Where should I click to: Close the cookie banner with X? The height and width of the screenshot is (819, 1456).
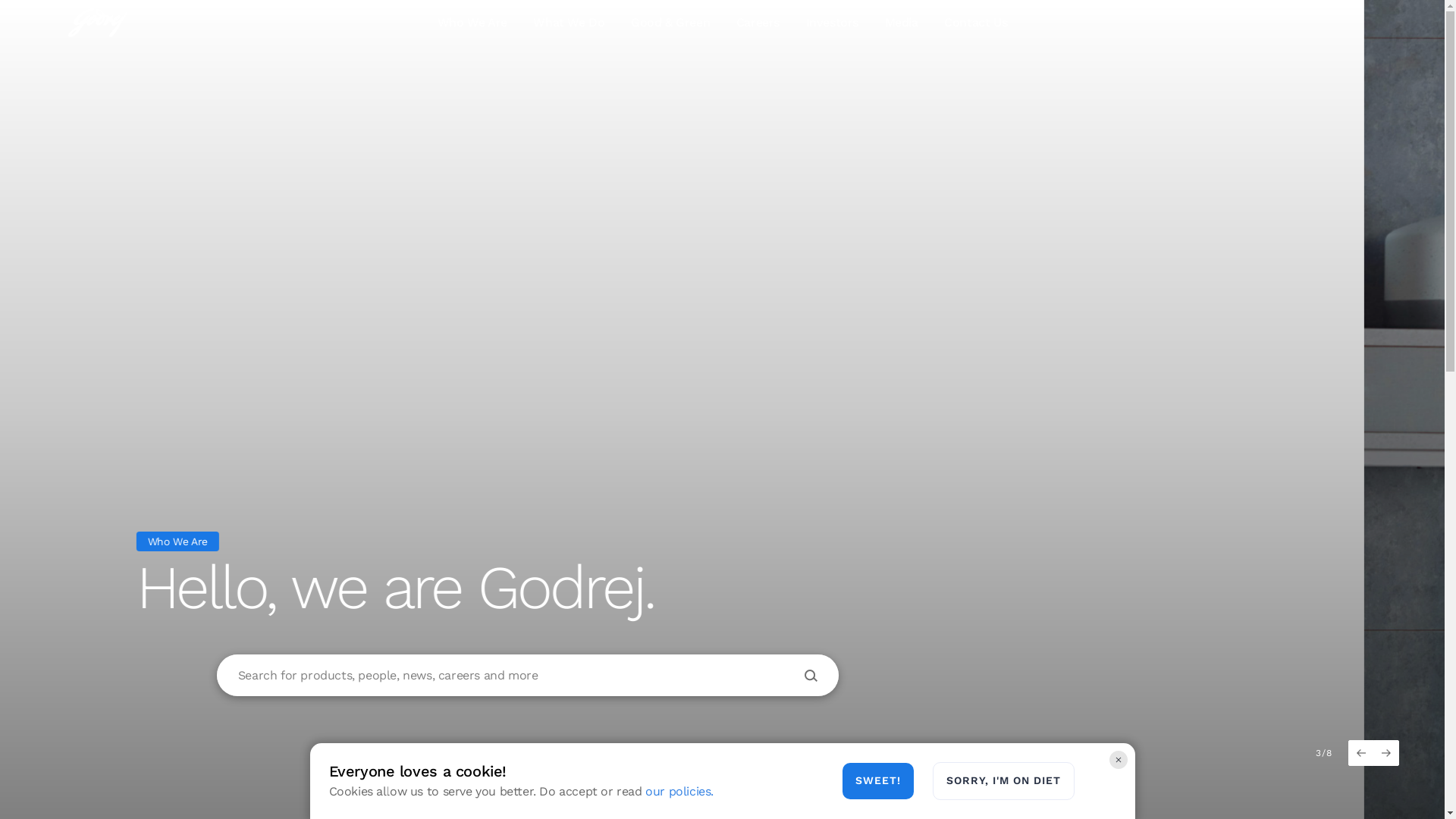click(1119, 760)
